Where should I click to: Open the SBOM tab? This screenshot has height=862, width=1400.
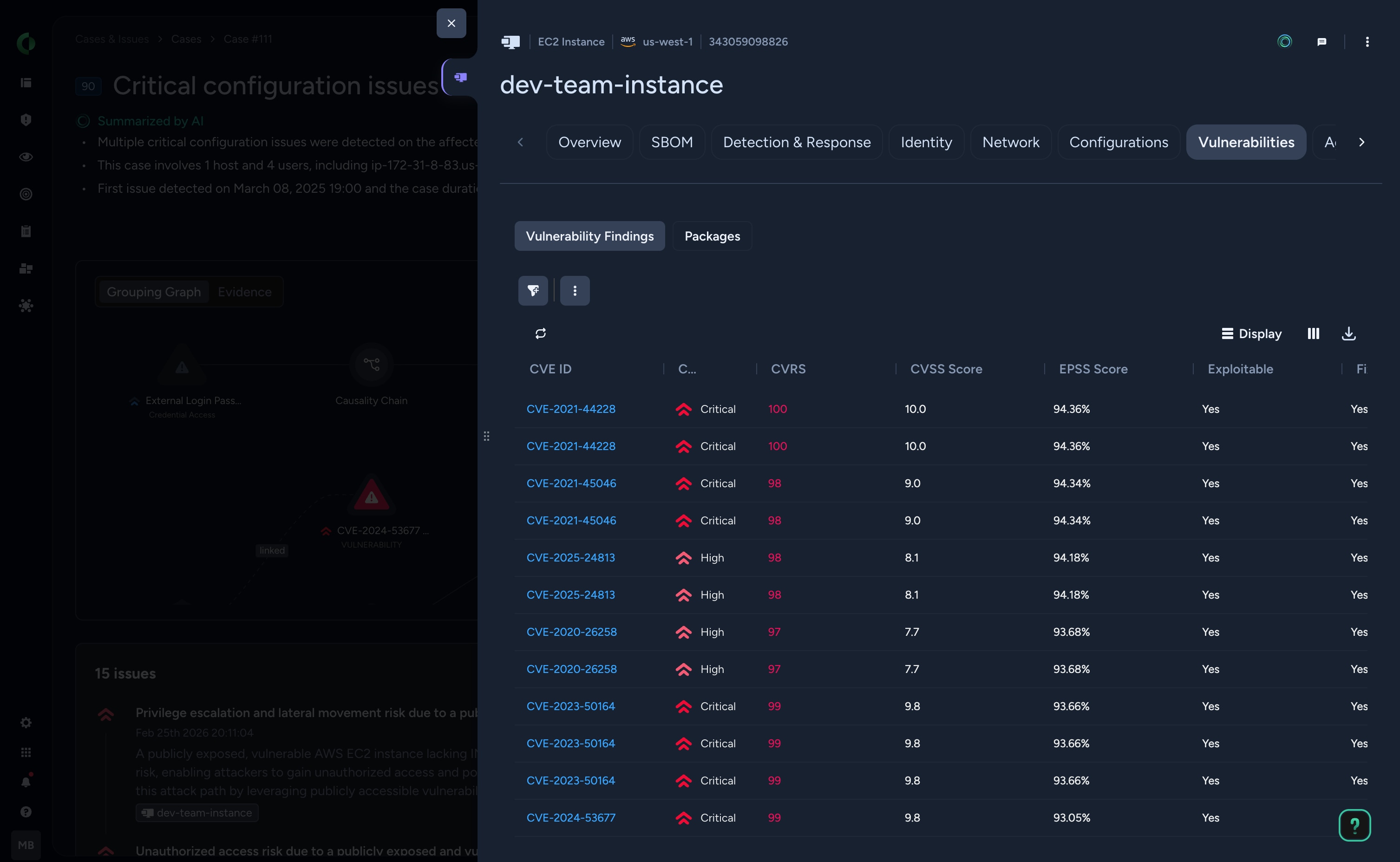[x=672, y=142]
